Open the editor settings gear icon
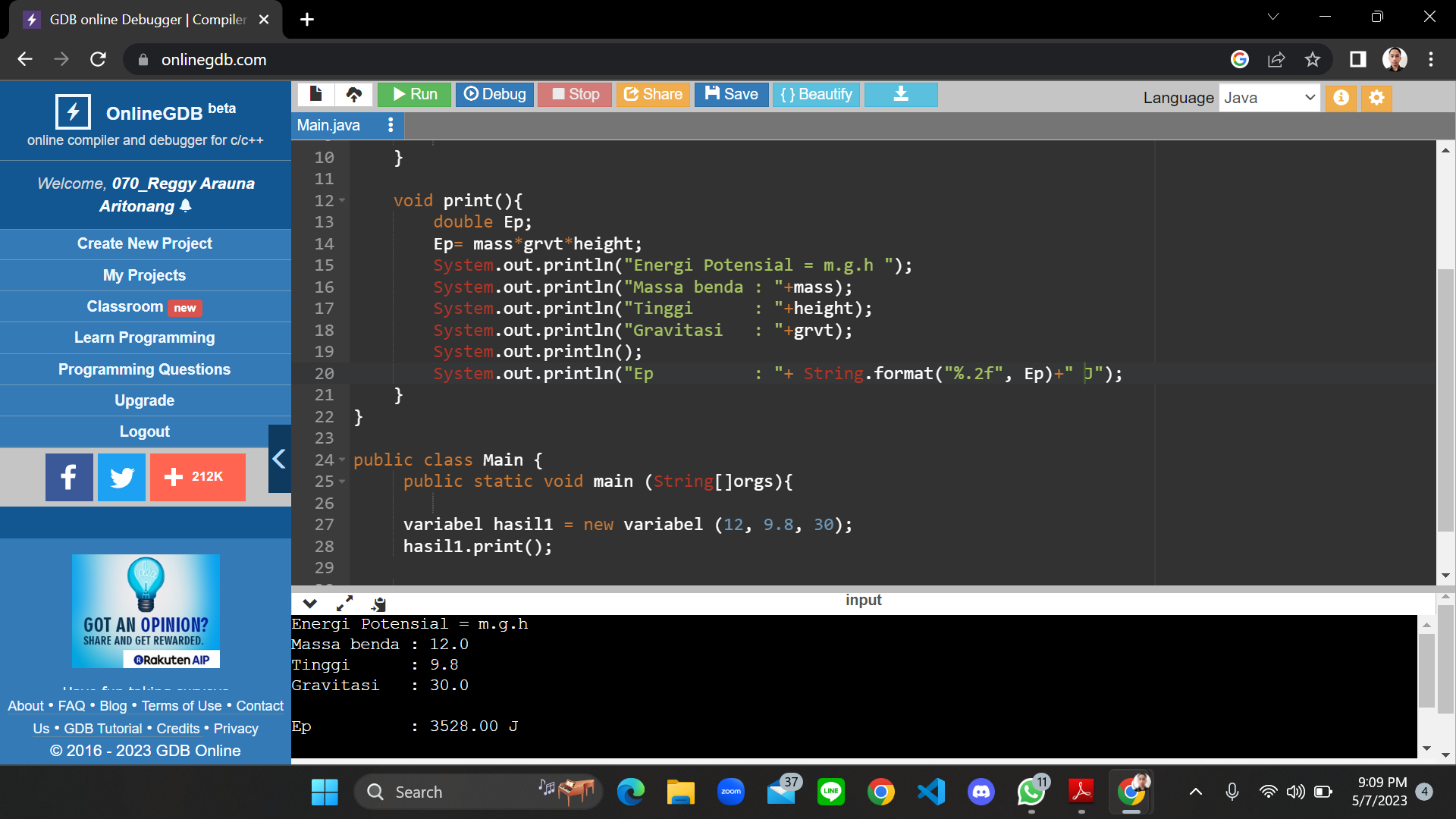Viewport: 1456px width, 819px height. (1376, 97)
